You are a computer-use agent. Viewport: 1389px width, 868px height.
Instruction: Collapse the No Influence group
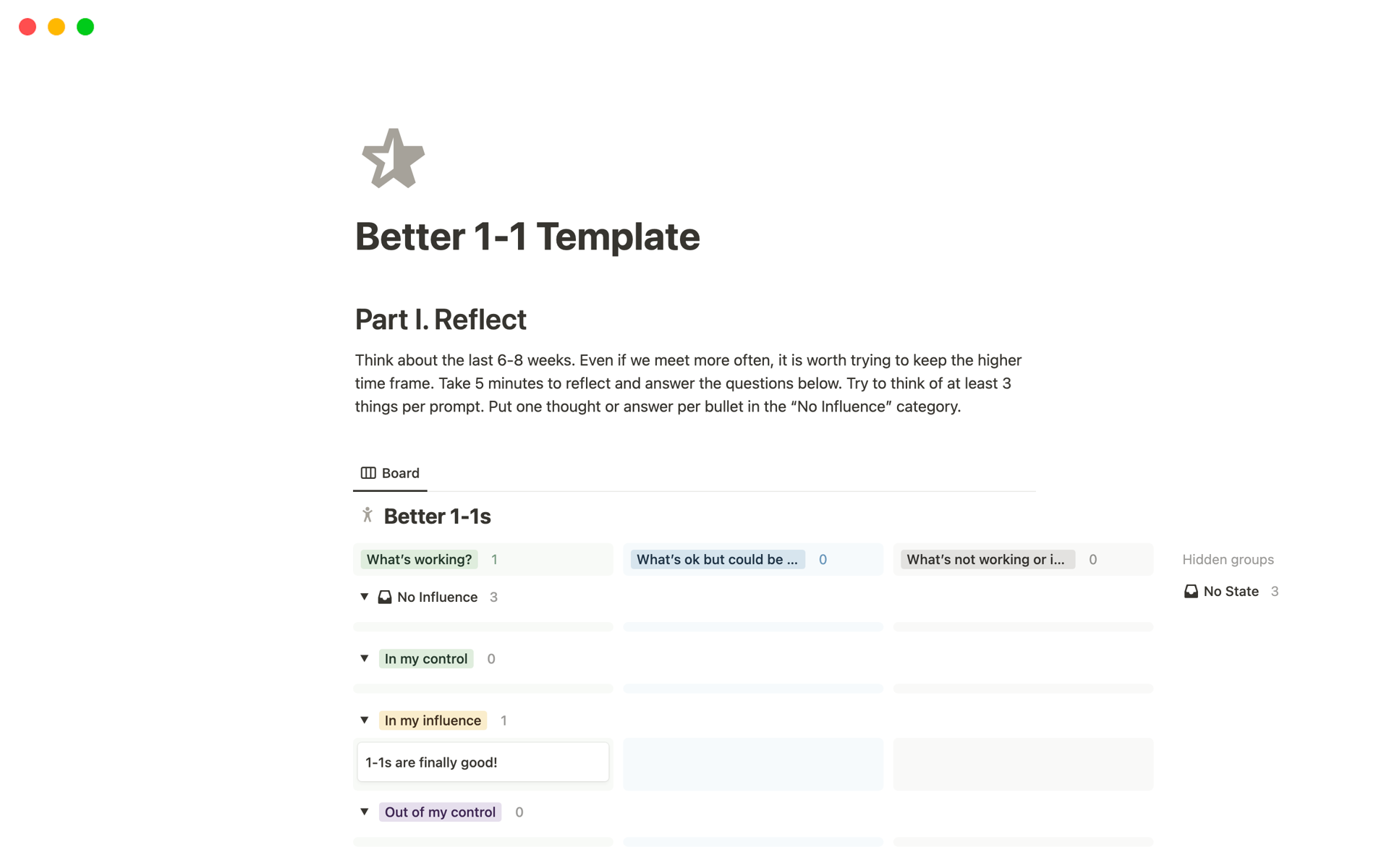[x=365, y=597]
